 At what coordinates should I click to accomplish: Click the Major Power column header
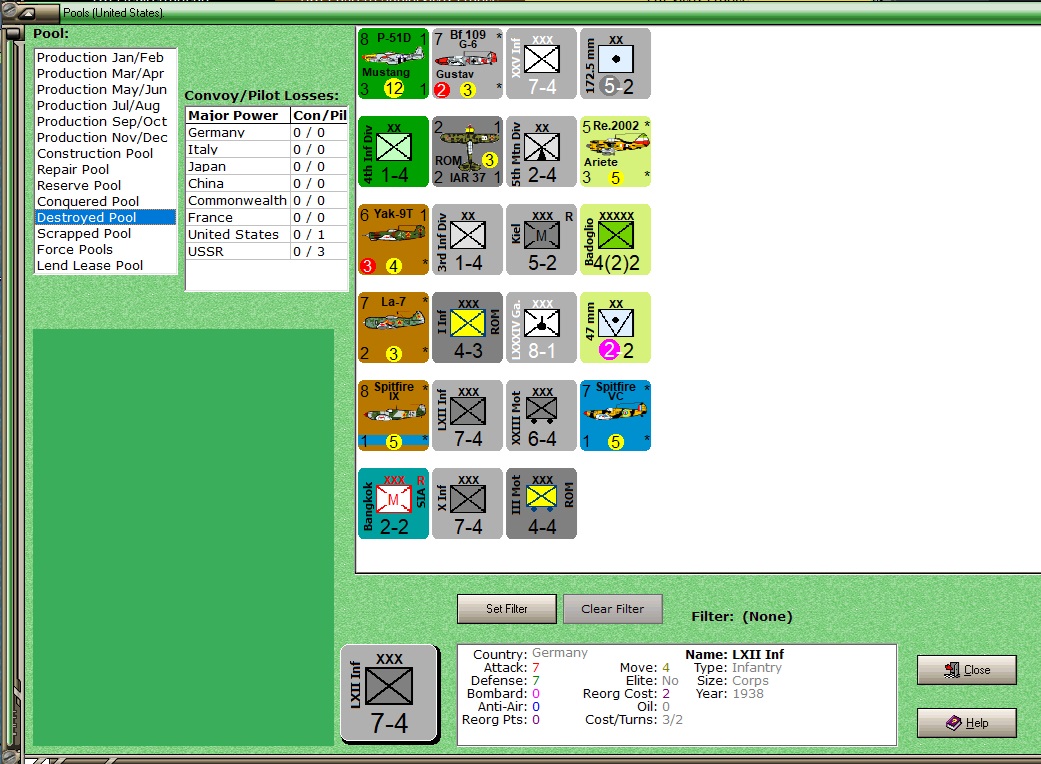[238, 115]
